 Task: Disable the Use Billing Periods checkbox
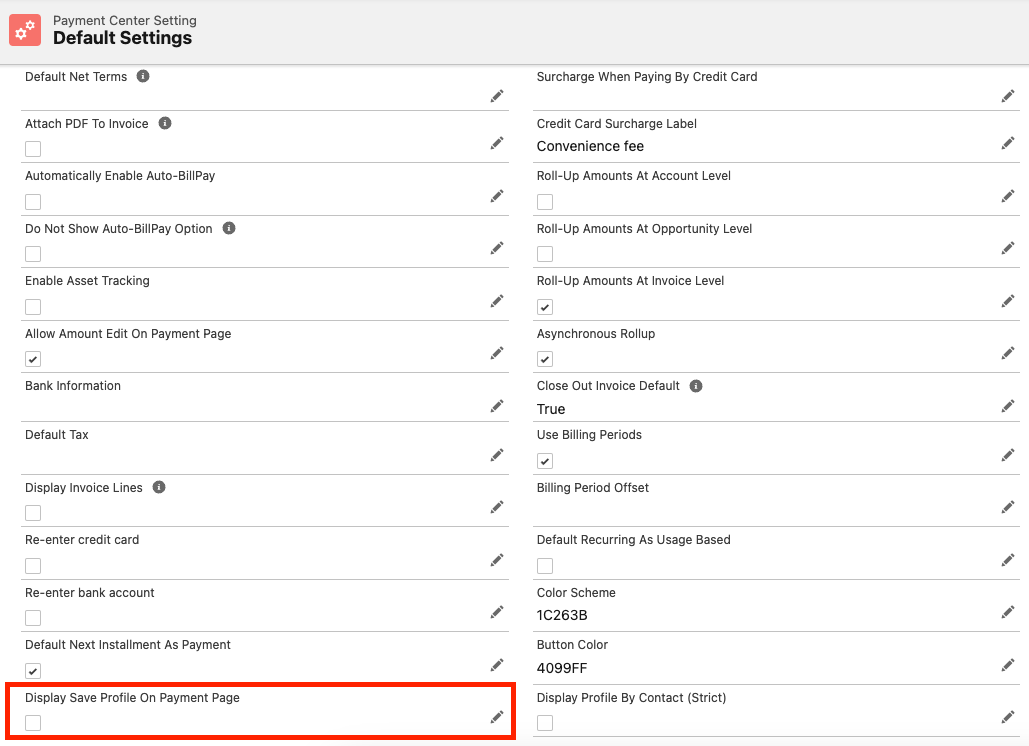coord(545,461)
